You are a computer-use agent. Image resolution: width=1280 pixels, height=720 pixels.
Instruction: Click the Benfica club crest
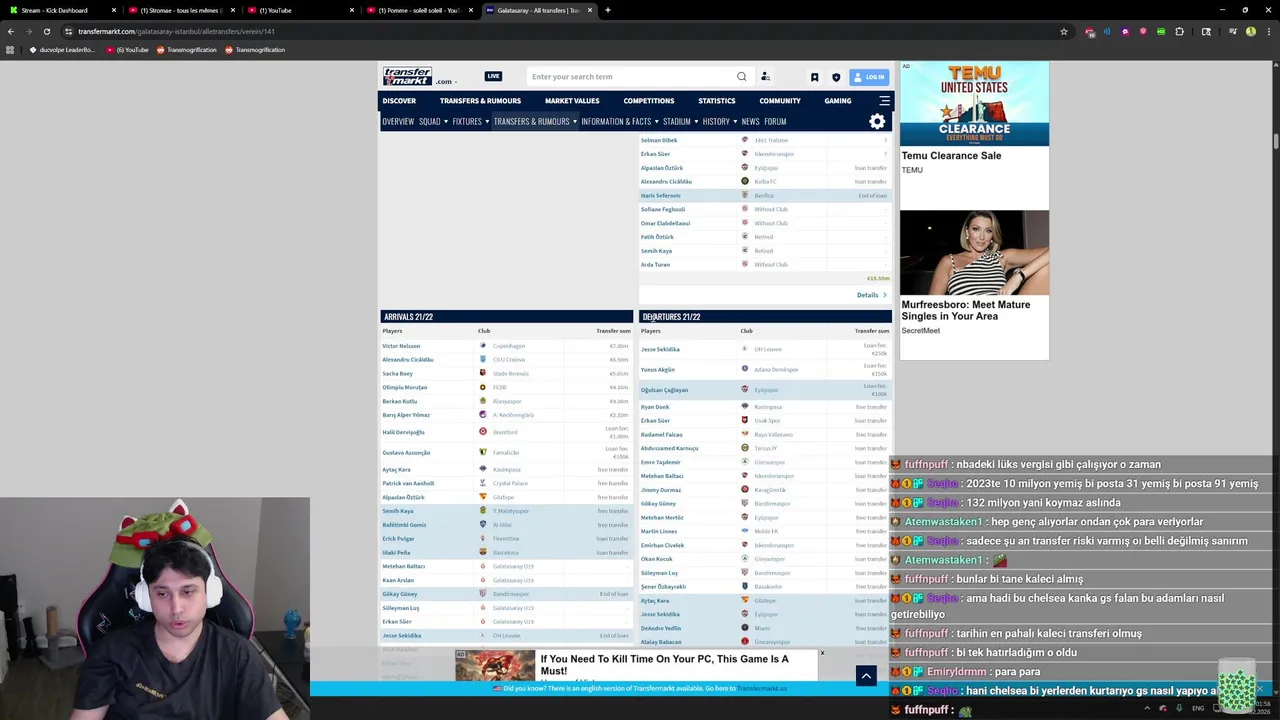point(745,195)
